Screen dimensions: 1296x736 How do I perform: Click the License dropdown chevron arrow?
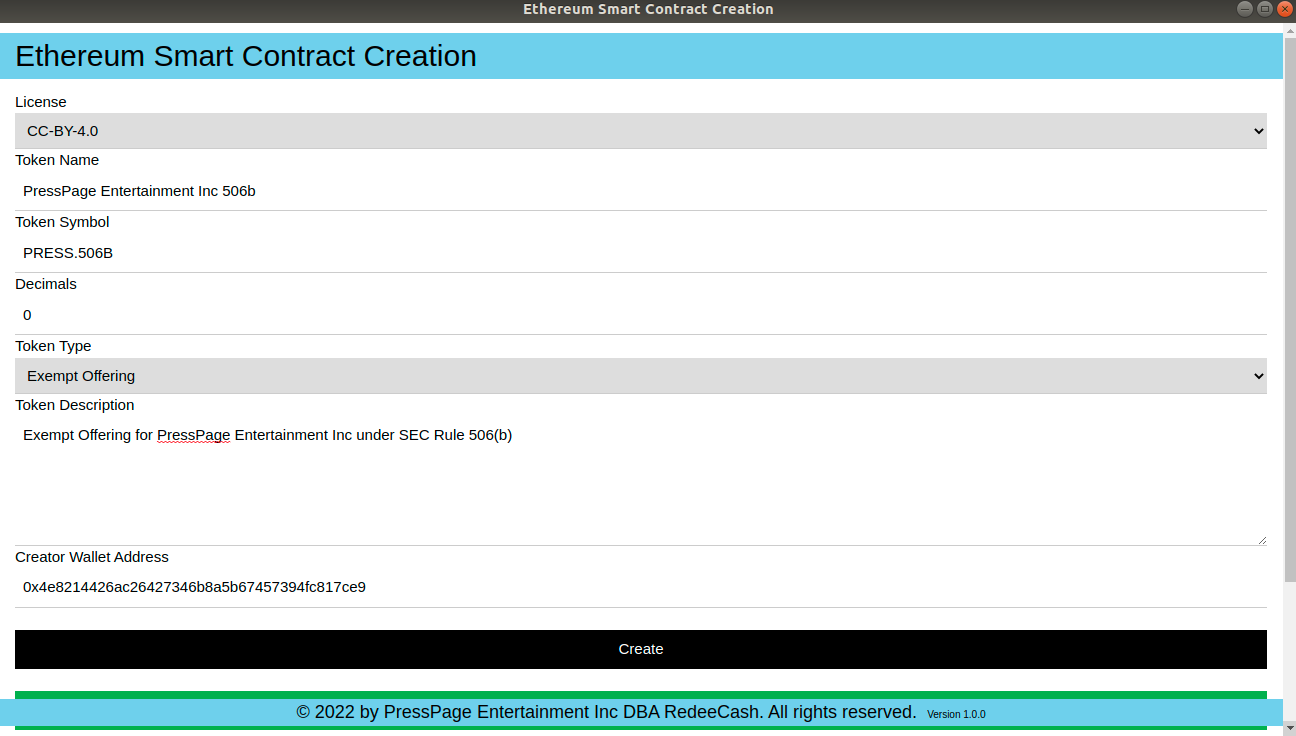pos(1258,130)
